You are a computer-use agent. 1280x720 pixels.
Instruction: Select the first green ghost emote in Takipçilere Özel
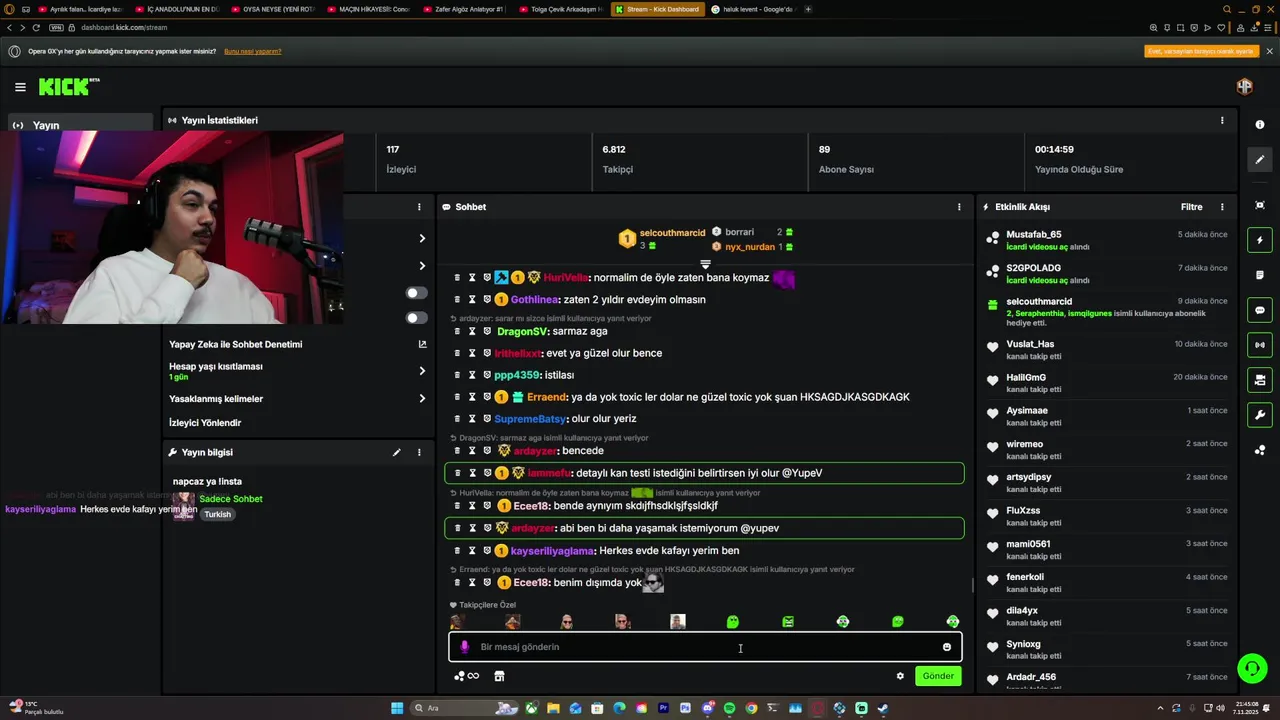coord(732,622)
